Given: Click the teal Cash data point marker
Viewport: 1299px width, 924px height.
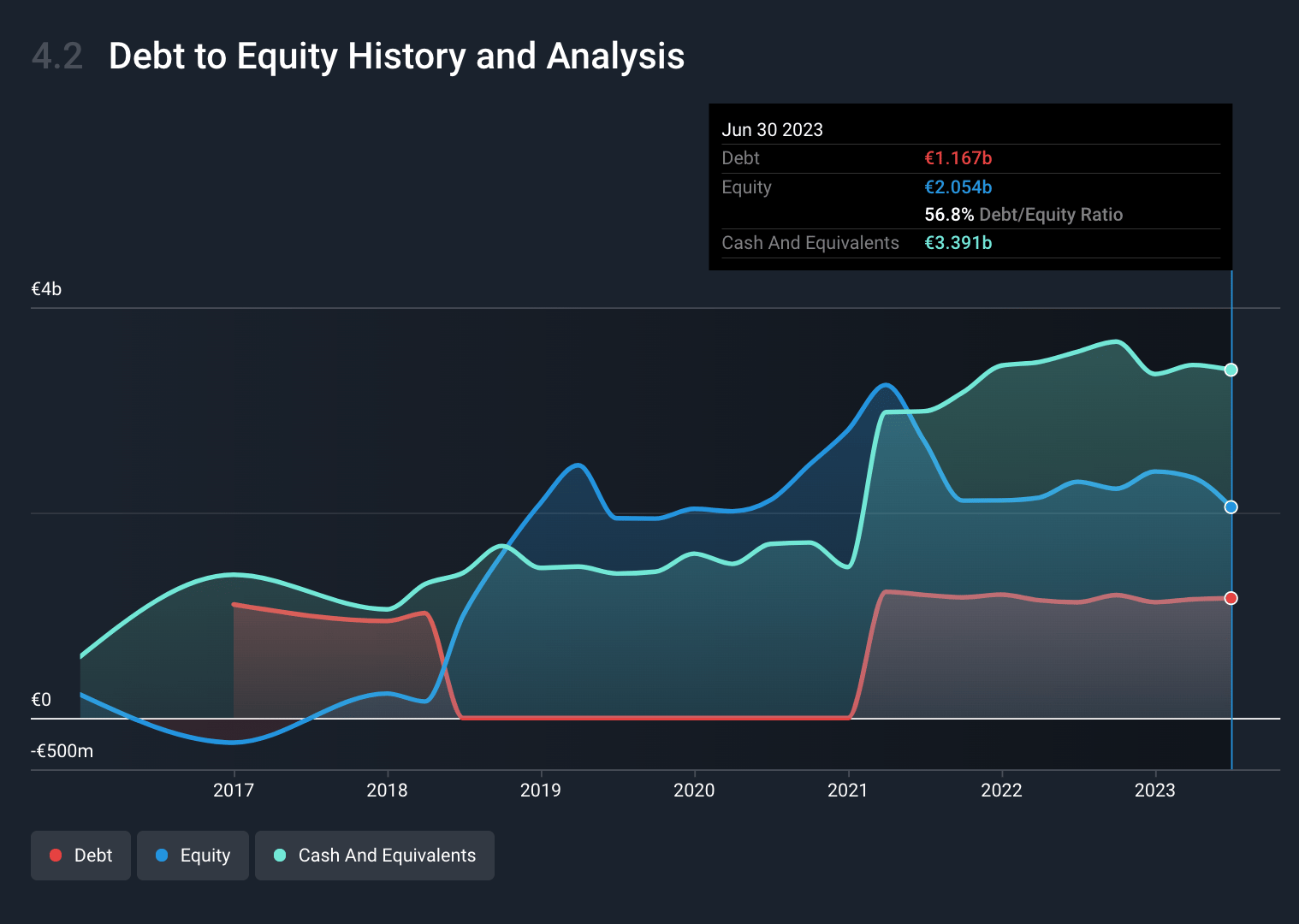Looking at the screenshot, I should coord(1231,370).
